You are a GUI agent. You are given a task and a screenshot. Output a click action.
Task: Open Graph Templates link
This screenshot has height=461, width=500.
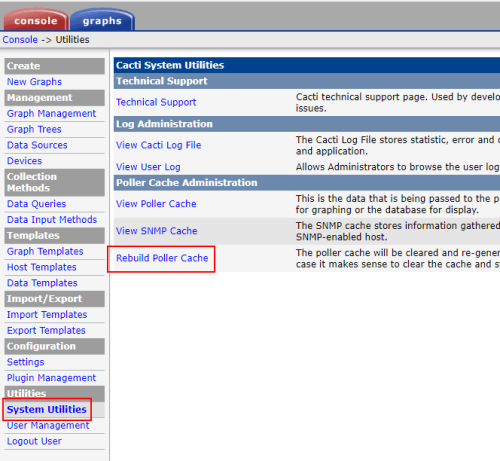pyautogui.click(x=45, y=251)
